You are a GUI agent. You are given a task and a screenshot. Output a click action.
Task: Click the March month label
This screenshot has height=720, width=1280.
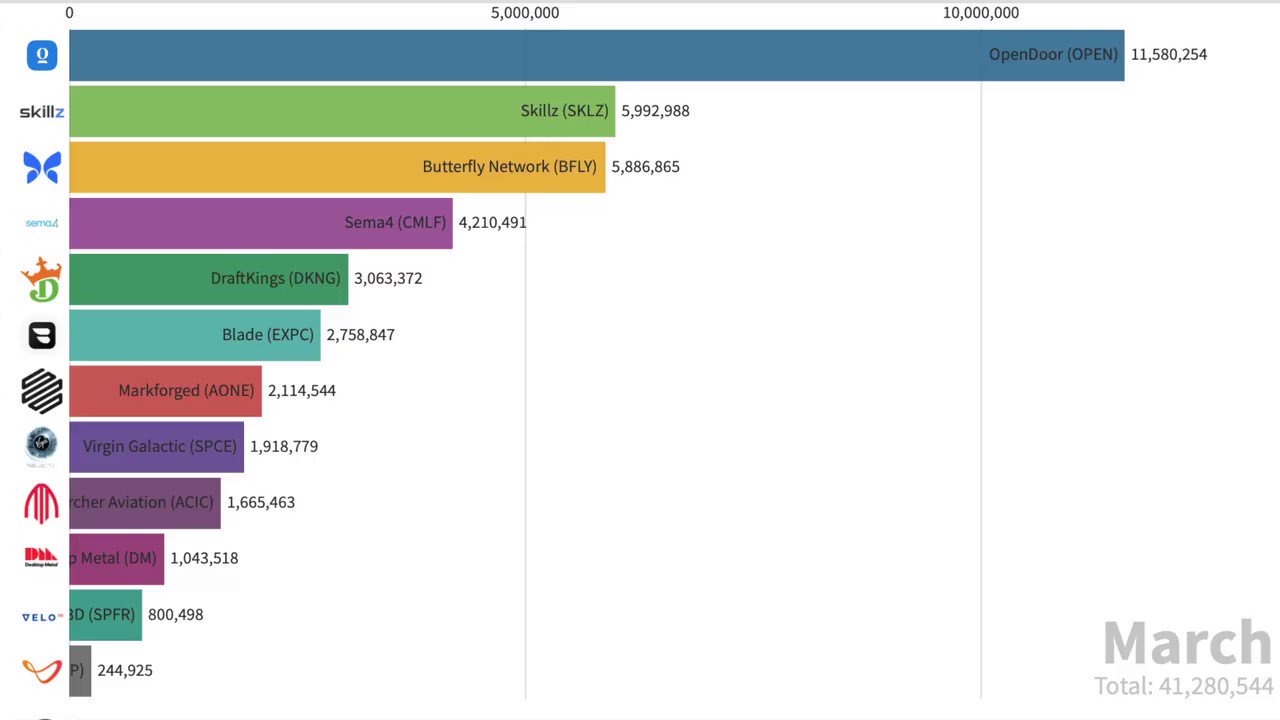[x=1187, y=643]
